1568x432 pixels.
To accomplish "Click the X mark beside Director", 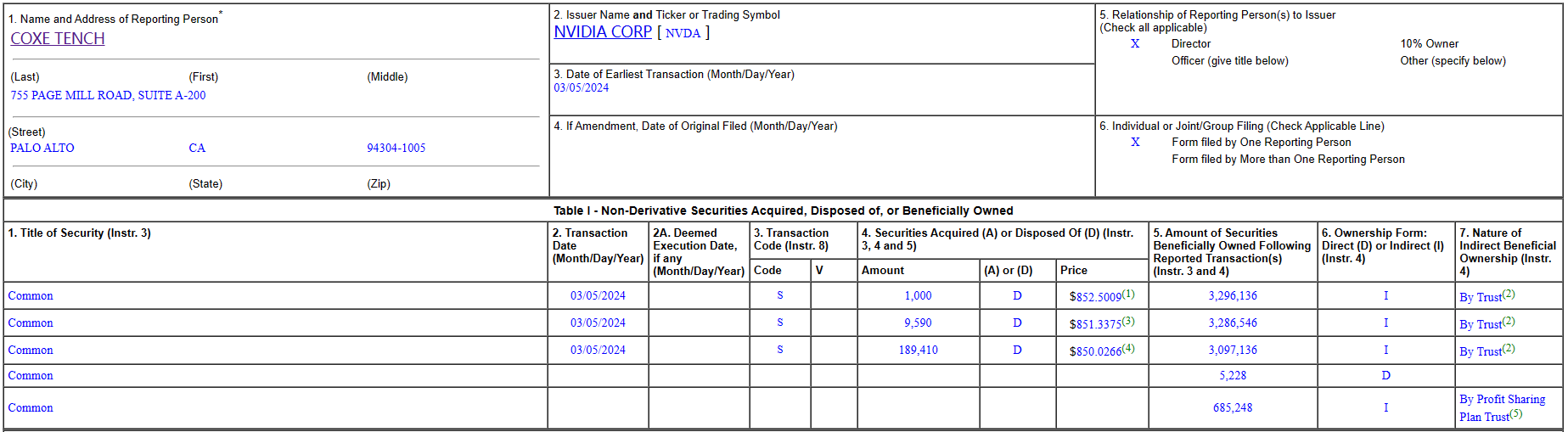I will [1135, 43].
